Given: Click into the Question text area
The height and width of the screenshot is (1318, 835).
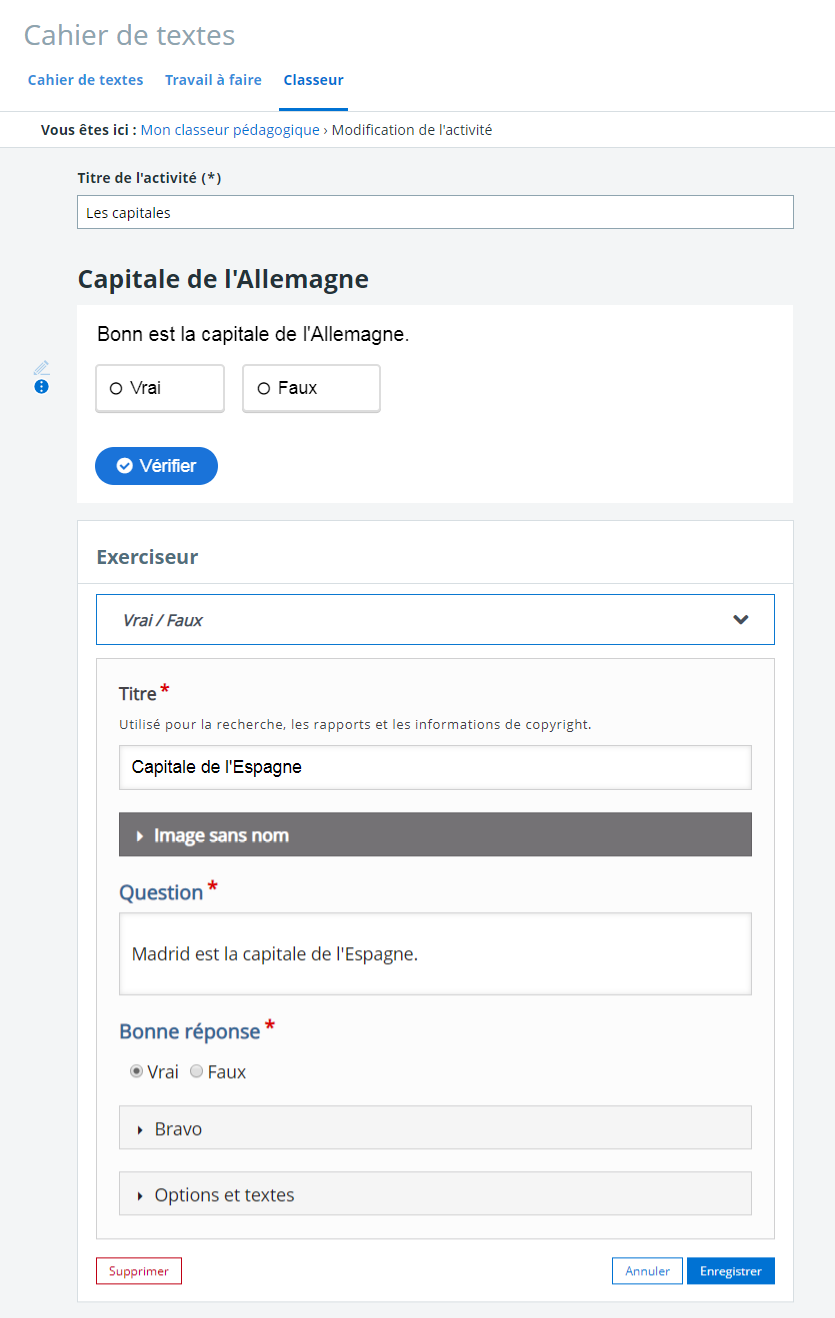Looking at the screenshot, I should pyautogui.click(x=435, y=954).
